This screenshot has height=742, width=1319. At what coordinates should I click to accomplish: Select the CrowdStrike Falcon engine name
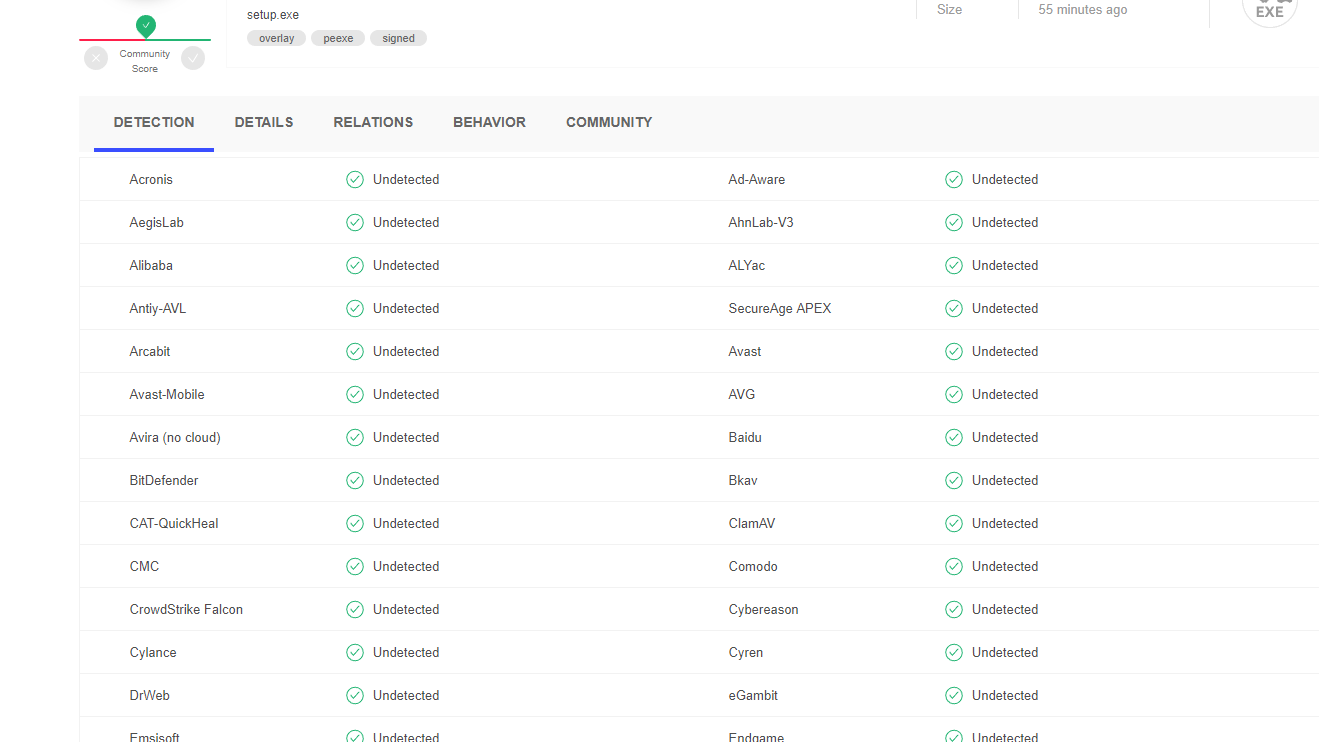(186, 609)
